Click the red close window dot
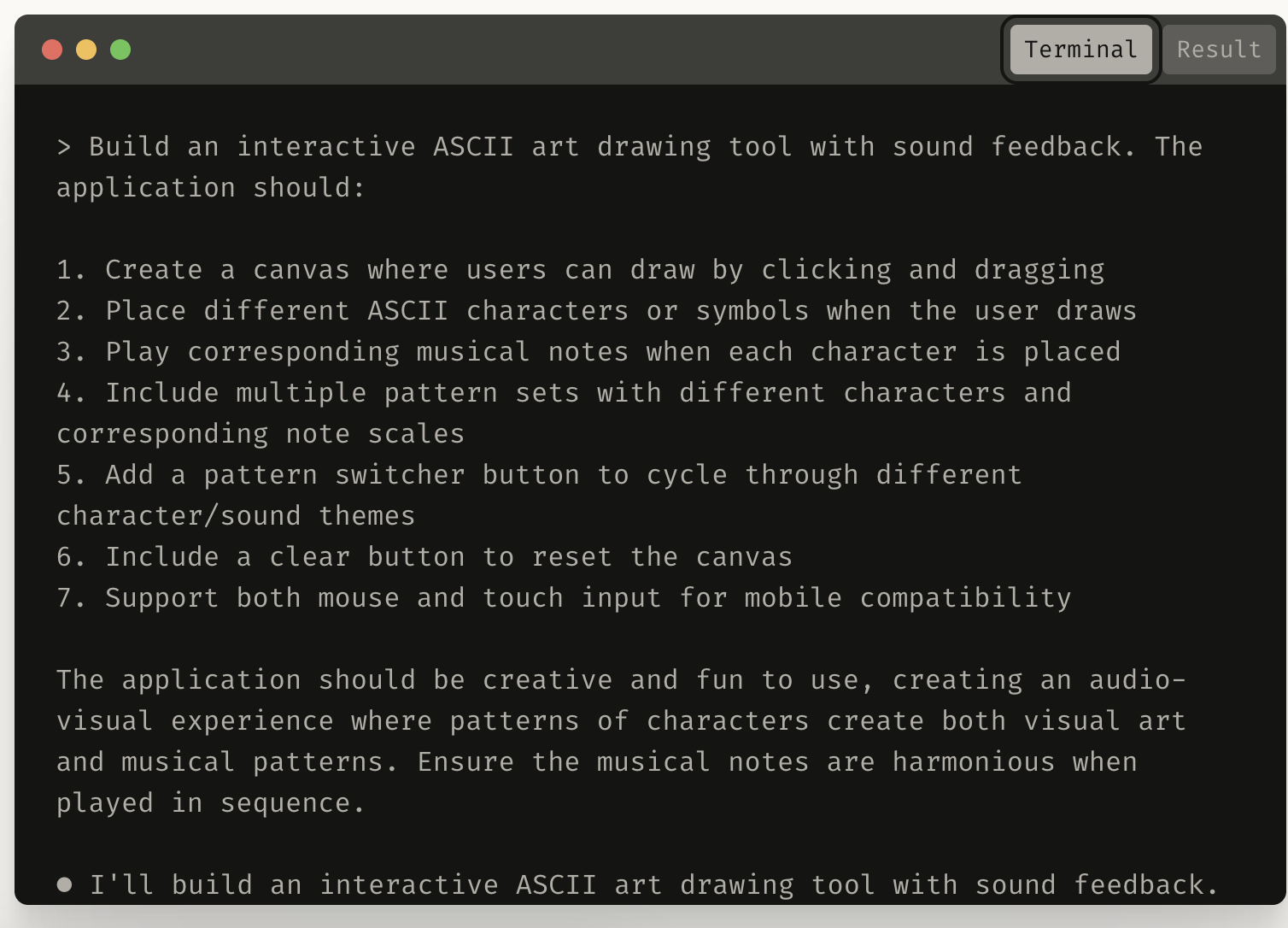 tap(52, 50)
